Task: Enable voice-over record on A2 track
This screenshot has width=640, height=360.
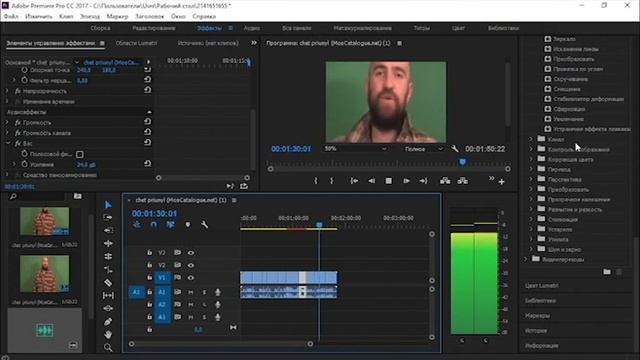Action: pyautogui.click(x=218, y=304)
